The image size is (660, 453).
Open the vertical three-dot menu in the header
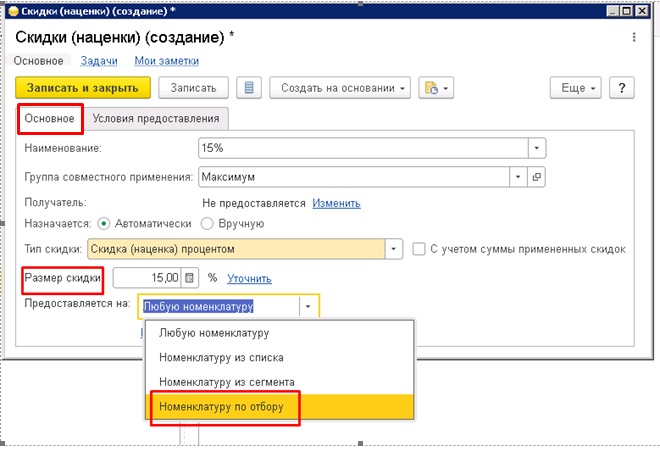pyautogui.click(x=634, y=37)
